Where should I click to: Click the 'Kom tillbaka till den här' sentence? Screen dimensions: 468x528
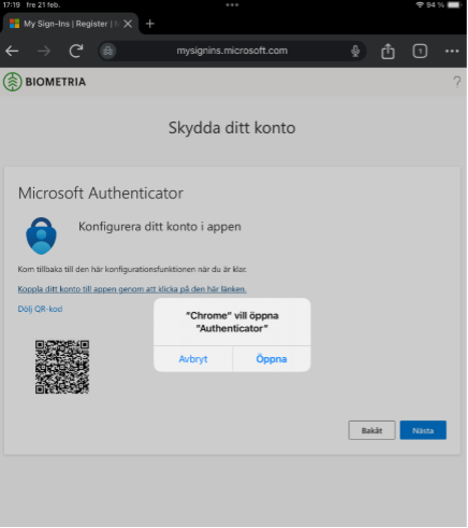coord(132,269)
